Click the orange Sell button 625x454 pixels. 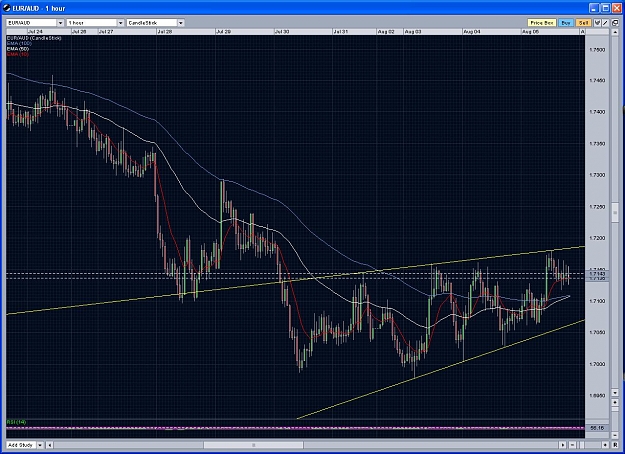tap(584, 23)
